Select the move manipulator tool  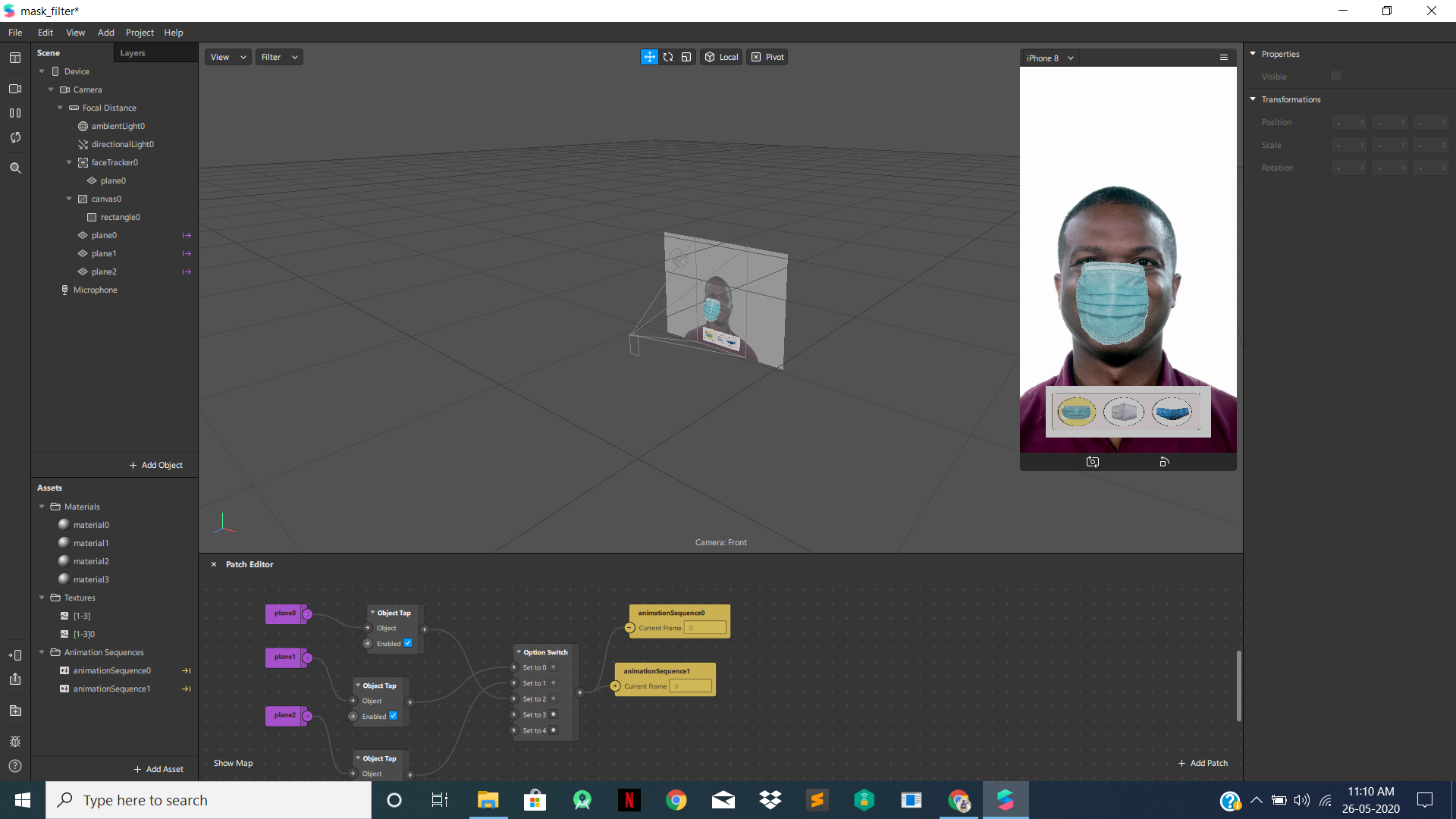649,57
